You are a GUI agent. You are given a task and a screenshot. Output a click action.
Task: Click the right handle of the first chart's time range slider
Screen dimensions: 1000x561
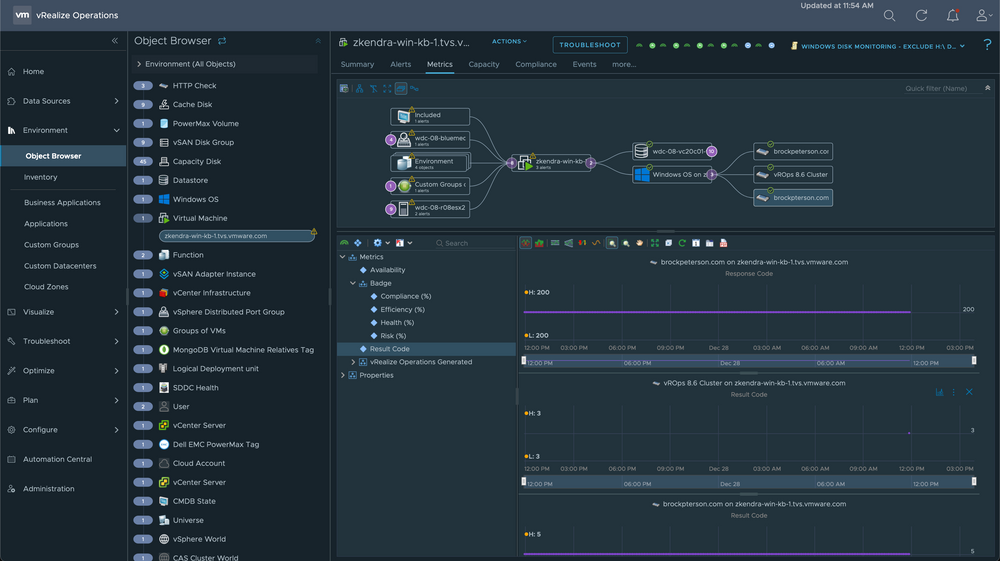(974, 361)
